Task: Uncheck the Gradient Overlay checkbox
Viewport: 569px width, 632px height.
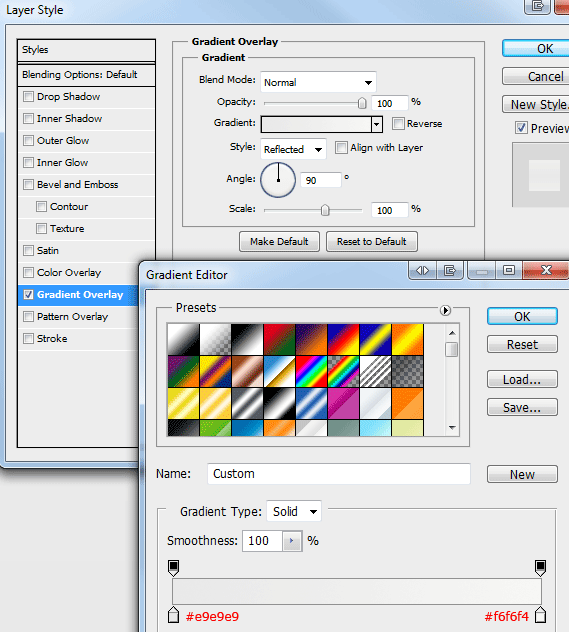Action: click(x=28, y=295)
